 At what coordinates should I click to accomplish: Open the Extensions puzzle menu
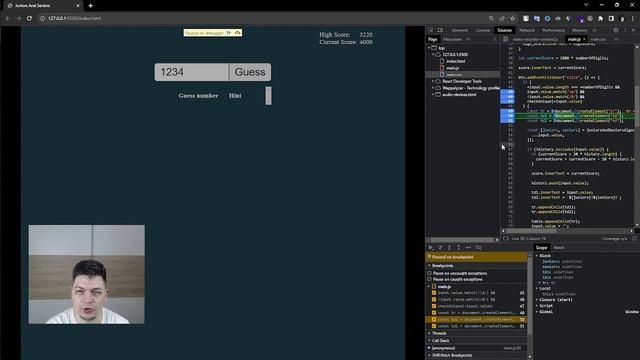600,18
